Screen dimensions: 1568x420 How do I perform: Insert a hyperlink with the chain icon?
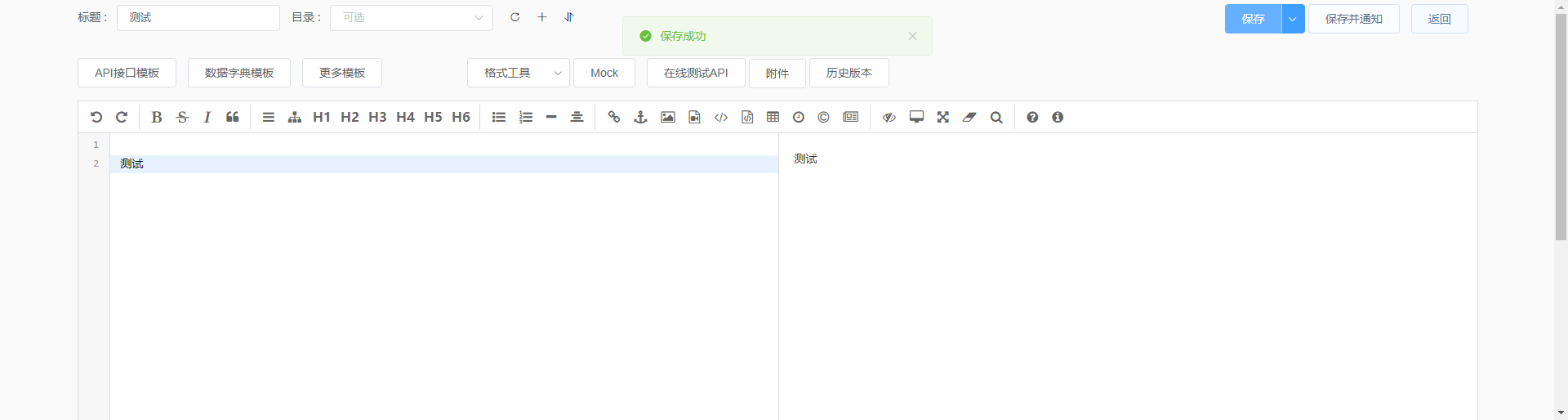tap(614, 117)
